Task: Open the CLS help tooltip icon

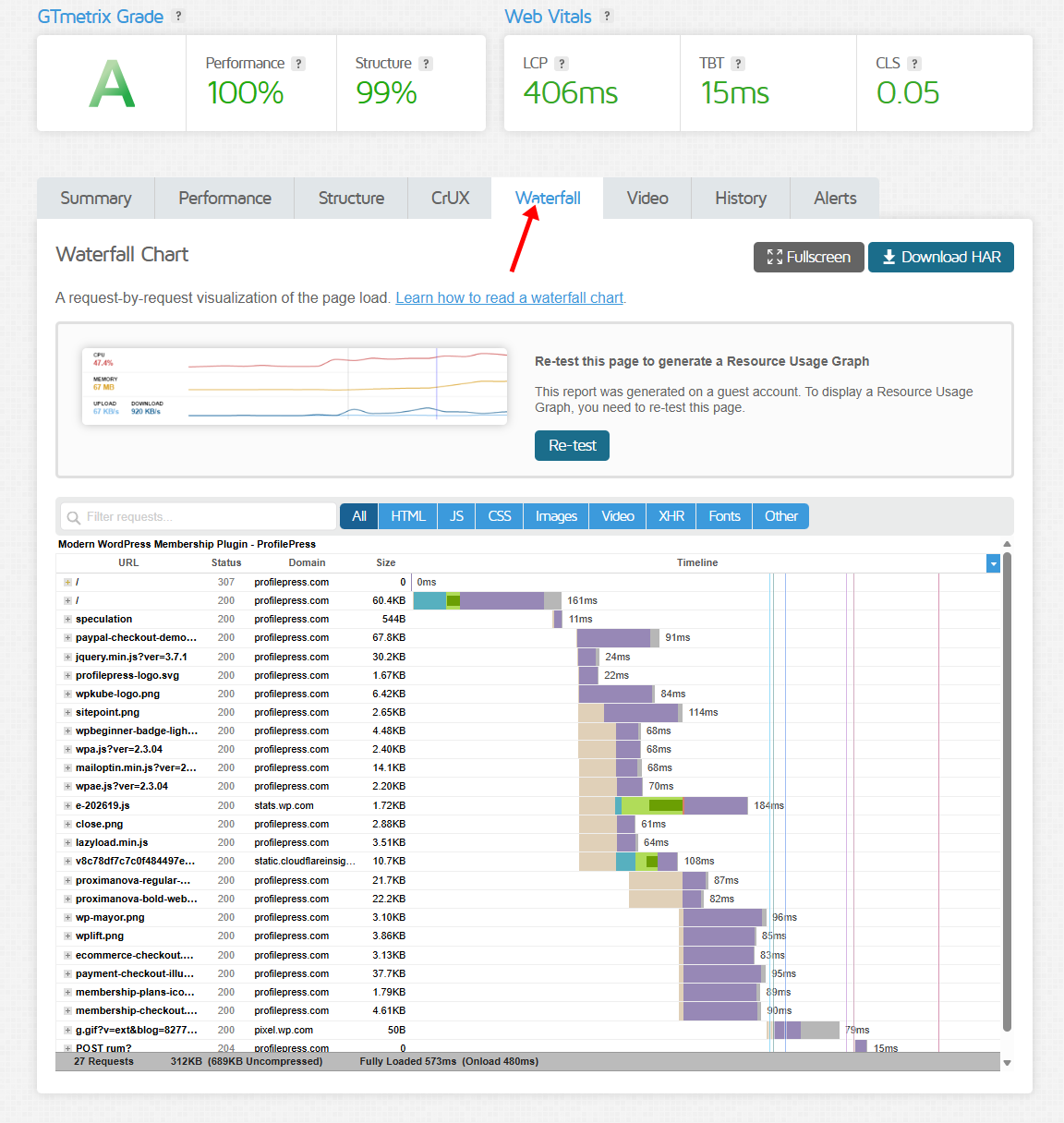Action: [914, 64]
